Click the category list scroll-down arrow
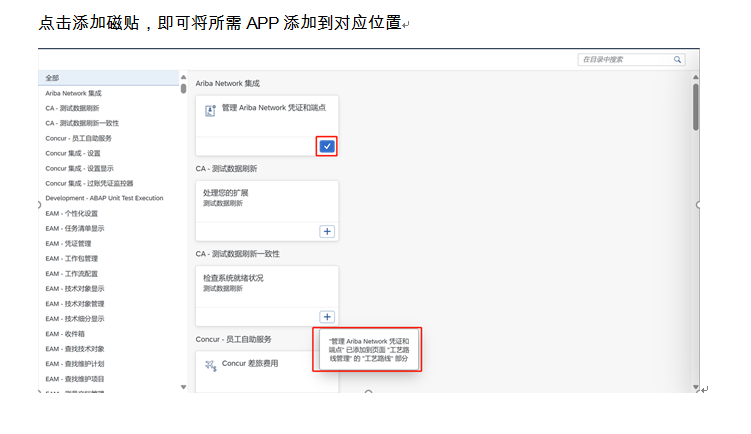The height and width of the screenshot is (434, 751). 183,386
